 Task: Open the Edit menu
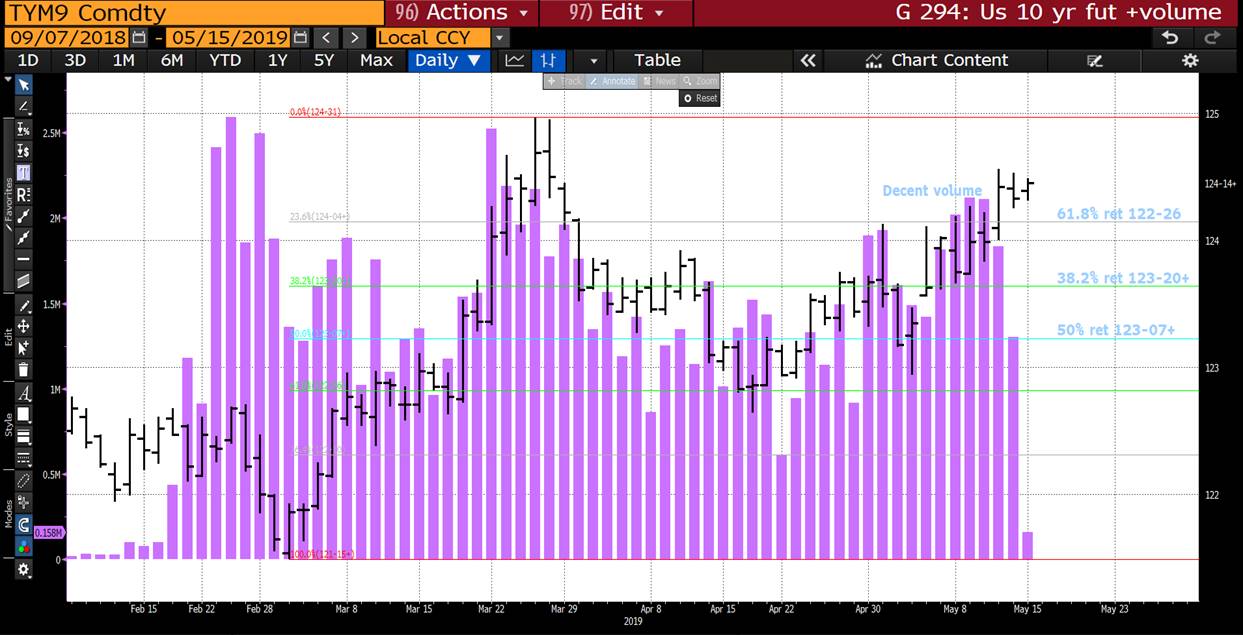tap(615, 12)
